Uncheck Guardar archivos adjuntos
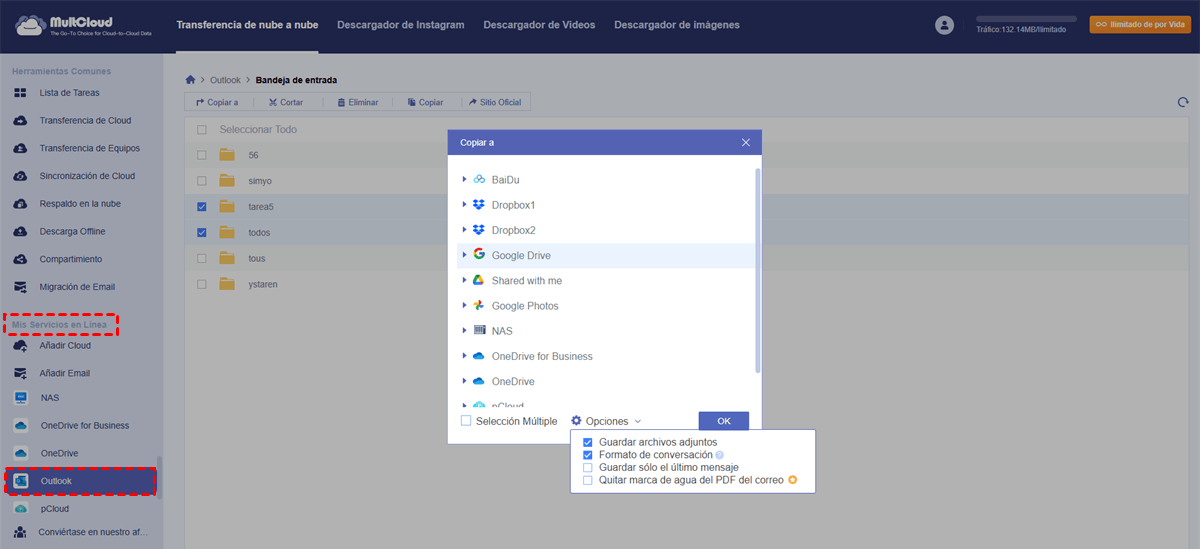This screenshot has height=549, width=1200. (588, 442)
